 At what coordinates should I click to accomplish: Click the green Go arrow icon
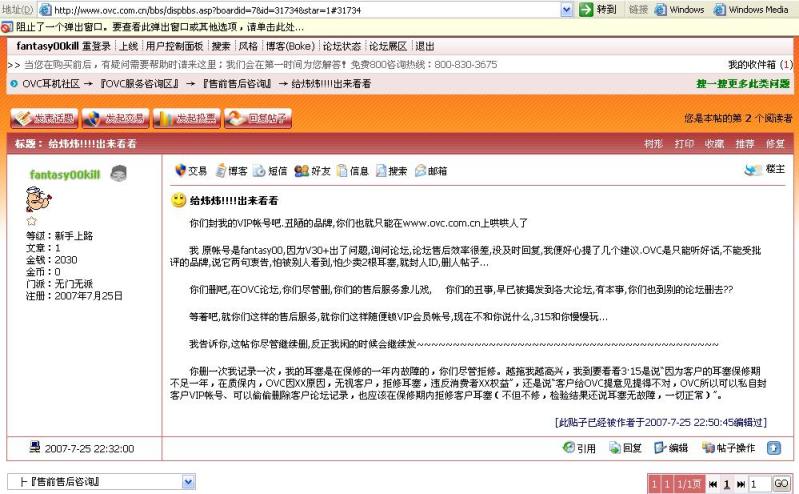tap(586, 9)
